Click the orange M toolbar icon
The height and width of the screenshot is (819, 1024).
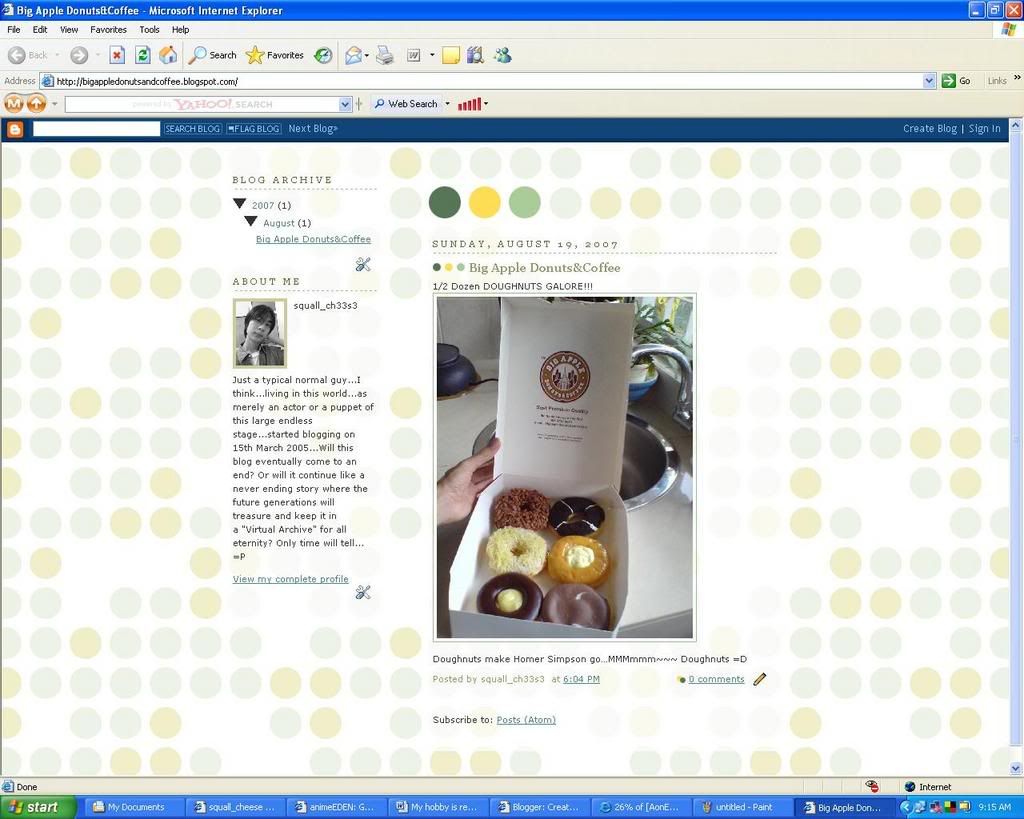pyautogui.click(x=14, y=103)
